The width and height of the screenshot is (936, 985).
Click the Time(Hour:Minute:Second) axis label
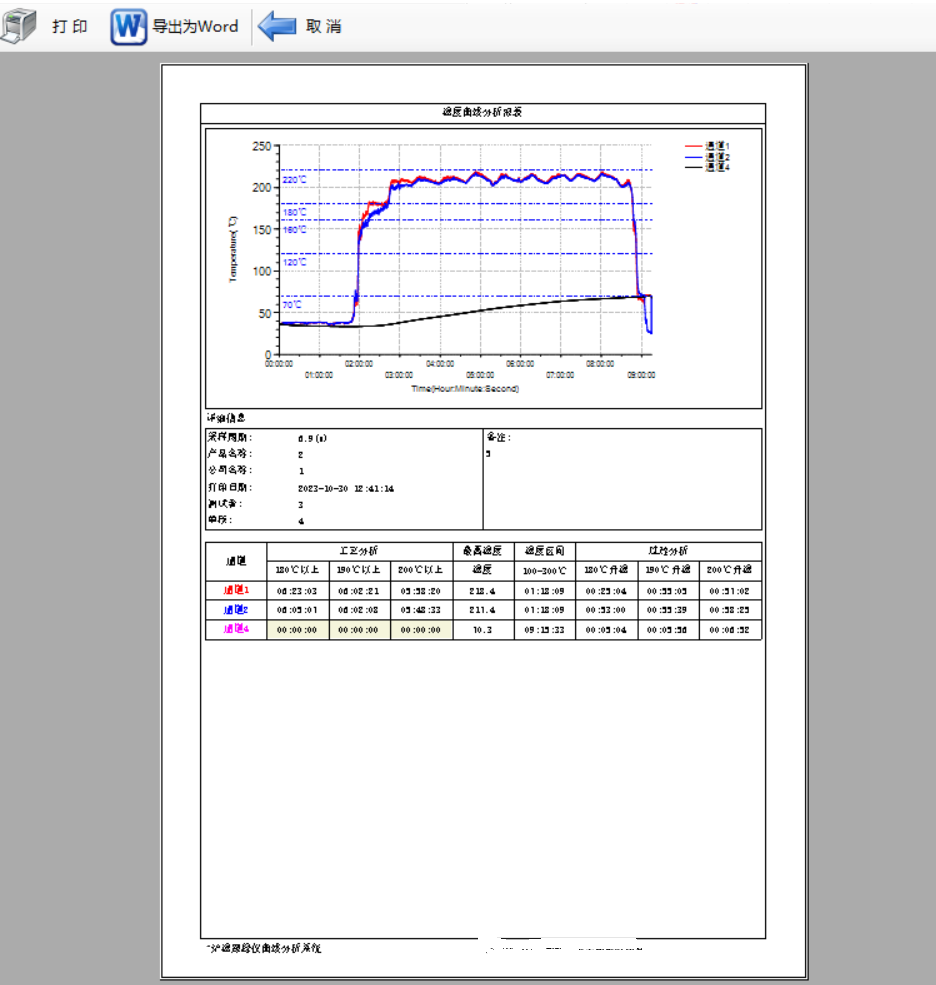(465, 388)
